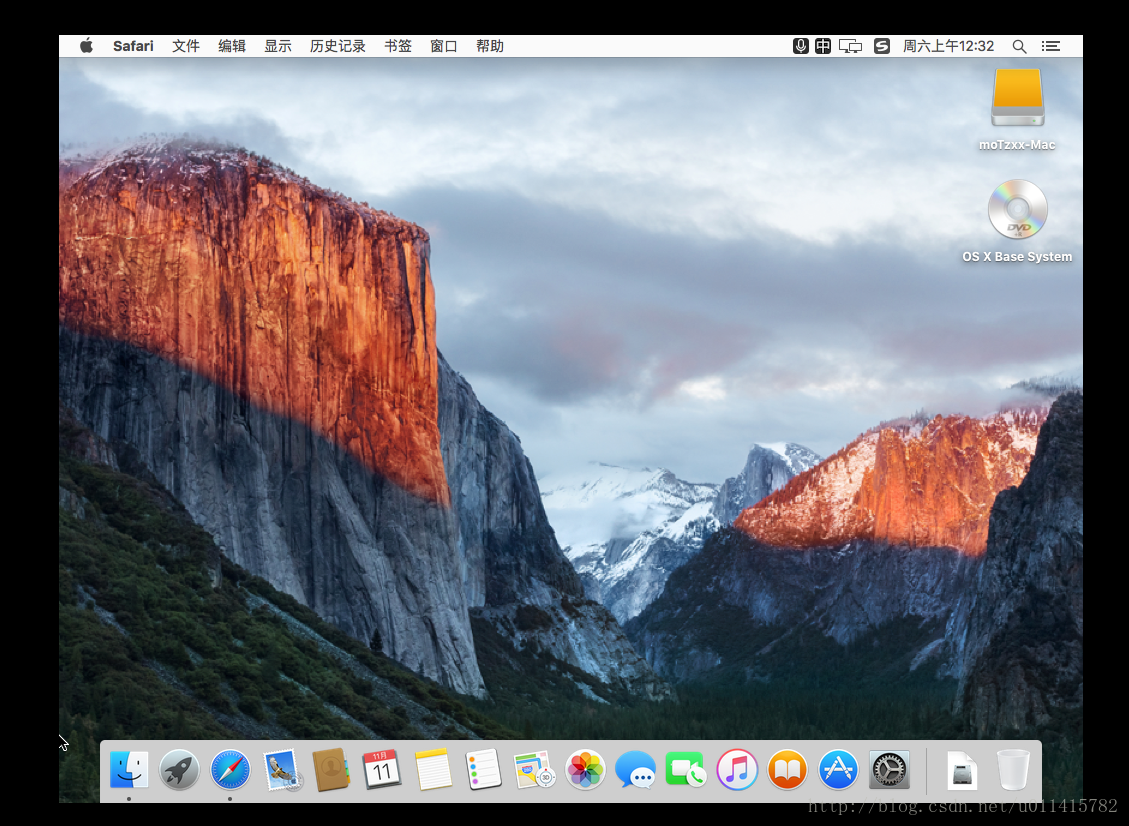Open the Contacts book icon
The image size is (1129, 826).
[331, 770]
